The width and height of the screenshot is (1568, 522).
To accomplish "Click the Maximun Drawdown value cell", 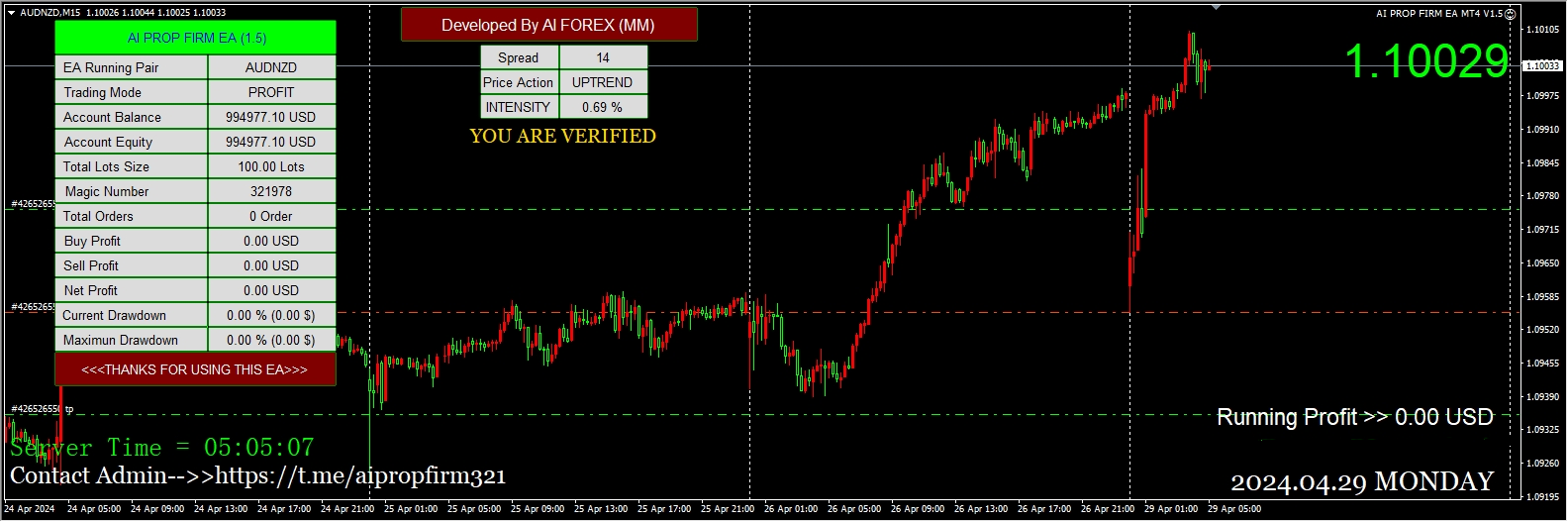I will [271, 340].
